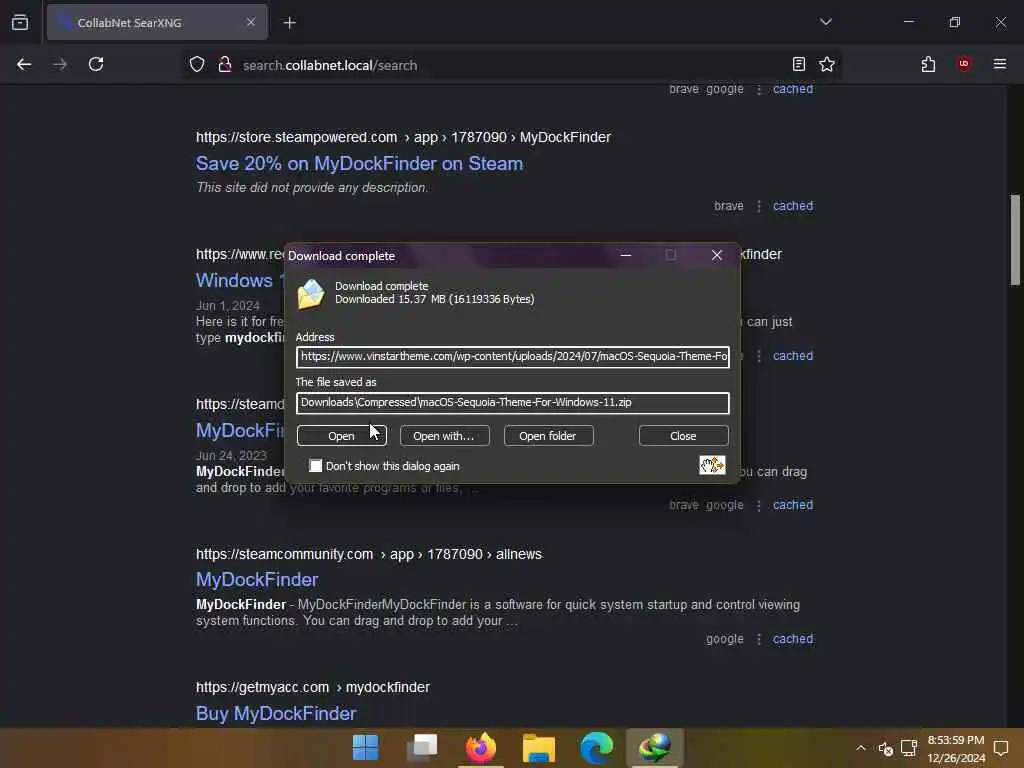Close the CollabNet SearXNG tab
This screenshot has width=1024, height=768.
point(251,22)
